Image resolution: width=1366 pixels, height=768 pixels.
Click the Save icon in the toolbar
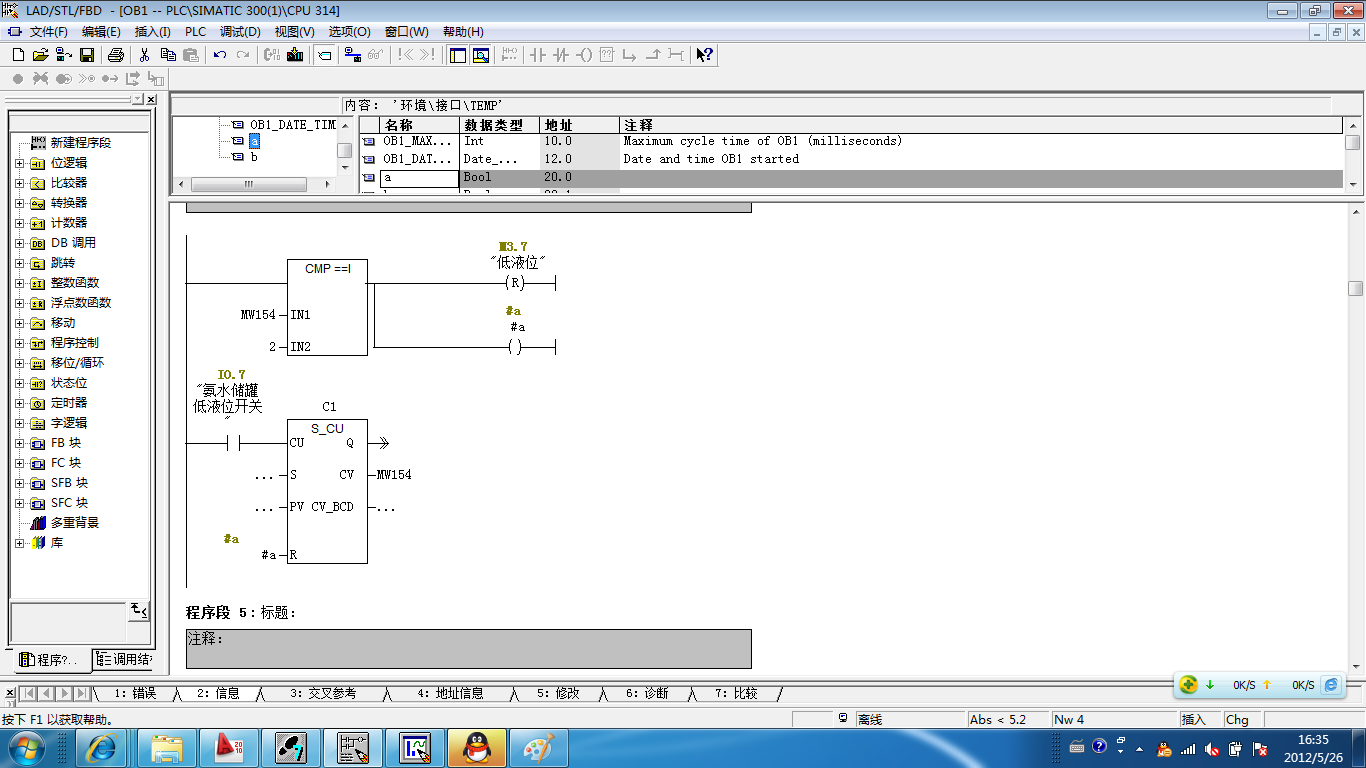(x=87, y=55)
